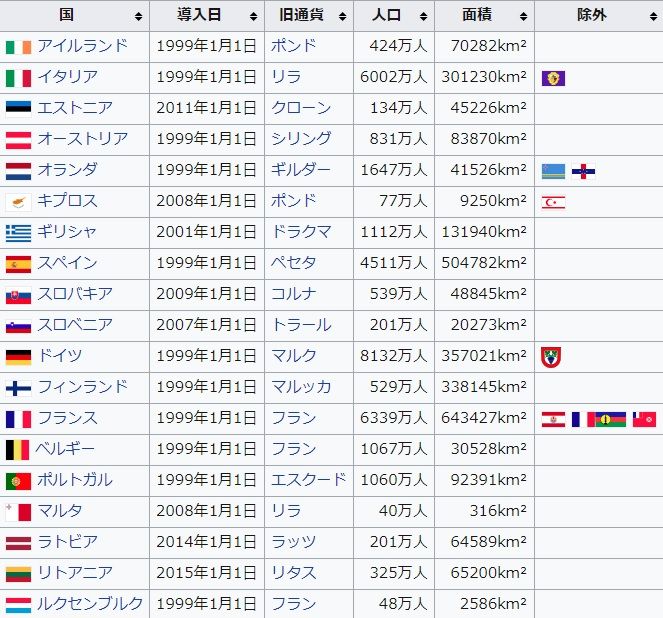Sort table by 国 column
The width and height of the screenshot is (663, 618).
[138, 16]
